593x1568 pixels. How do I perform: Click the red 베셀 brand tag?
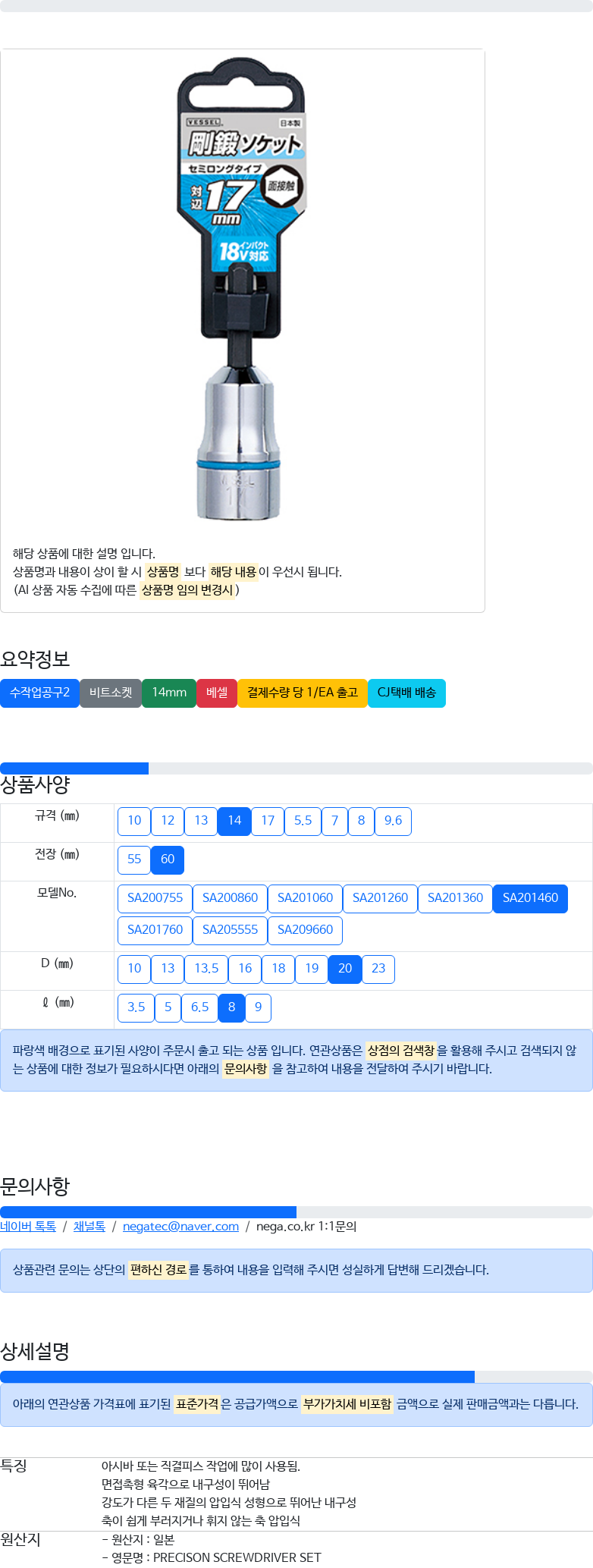pyautogui.click(x=217, y=693)
